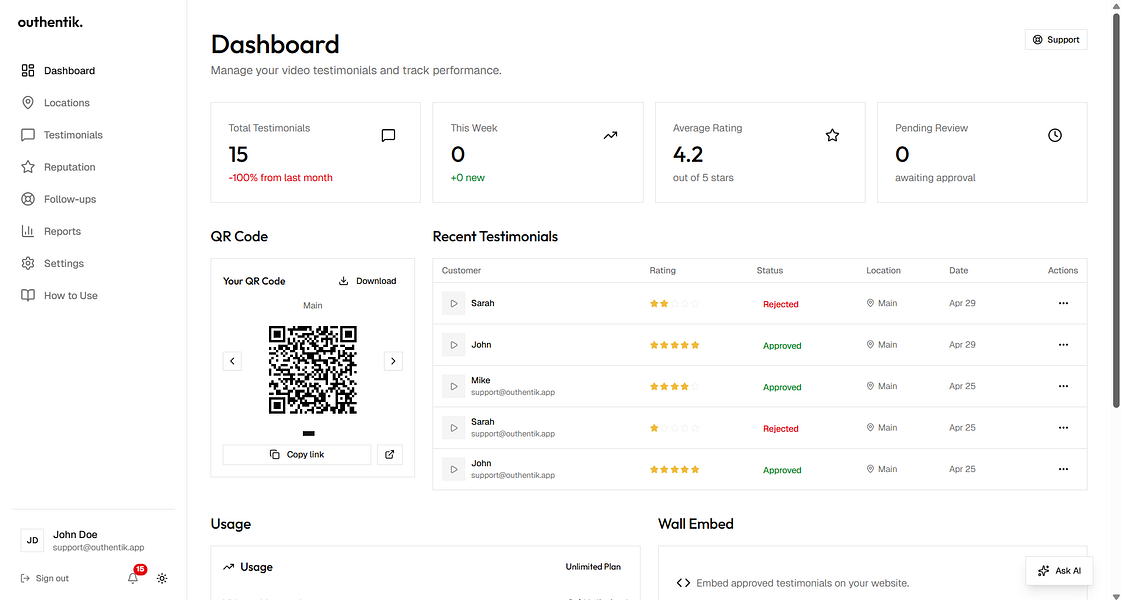This screenshot has width=1121, height=600.
Task: Click the Pending Review clock icon
Action: (x=1055, y=135)
